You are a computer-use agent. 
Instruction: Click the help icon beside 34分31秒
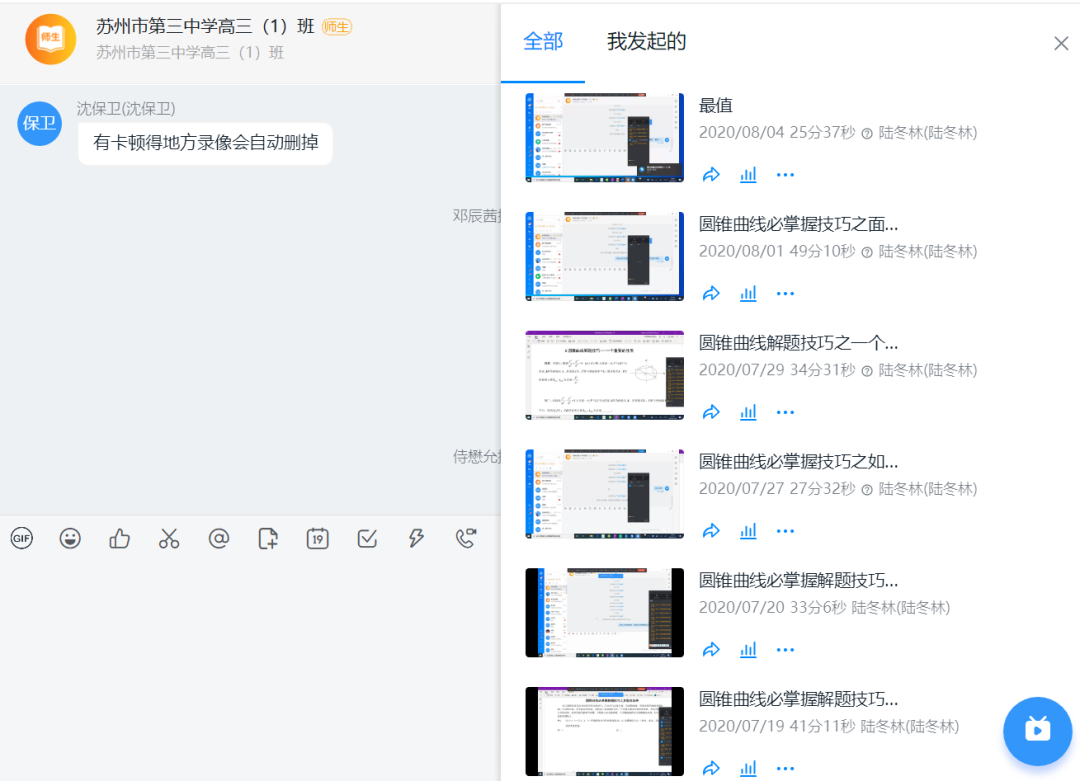click(867, 371)
